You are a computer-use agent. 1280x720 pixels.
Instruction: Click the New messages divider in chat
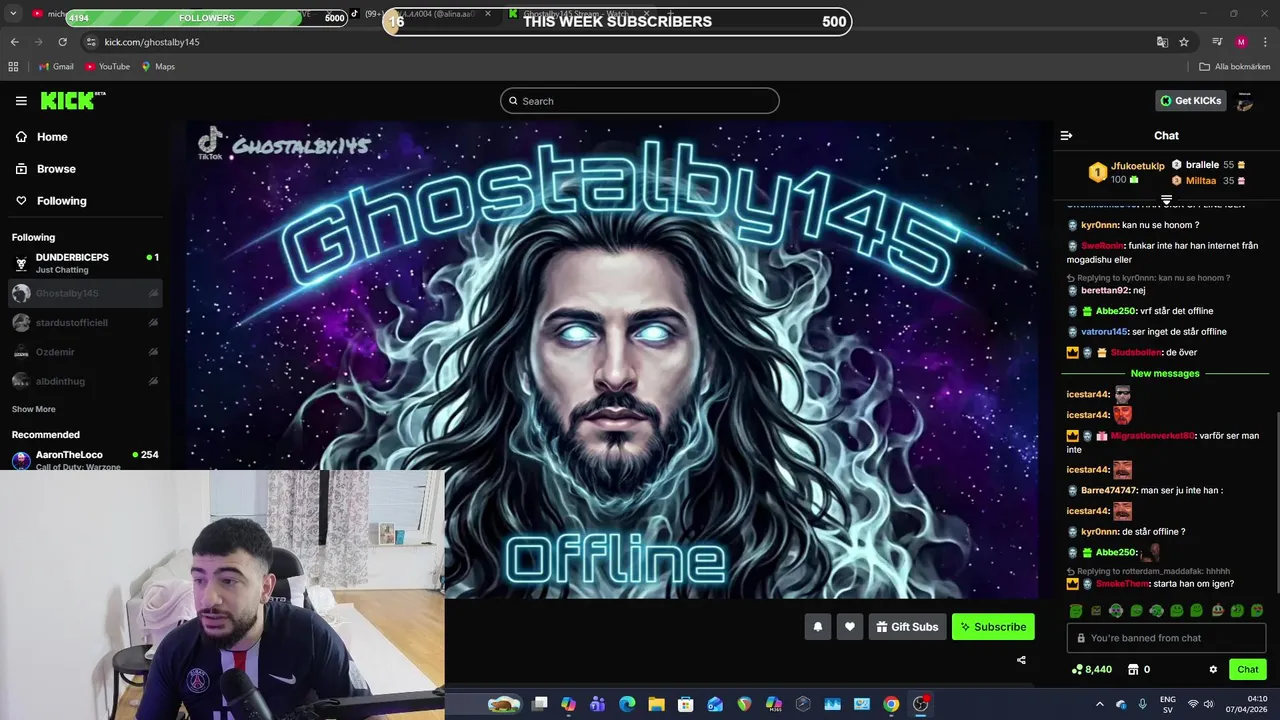tap(1165, 373)
